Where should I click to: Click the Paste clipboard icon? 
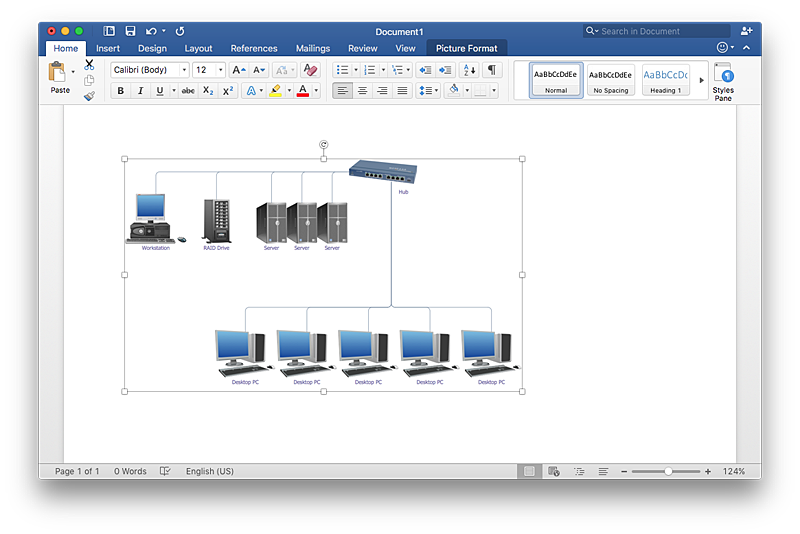click(x=58, y=73)
